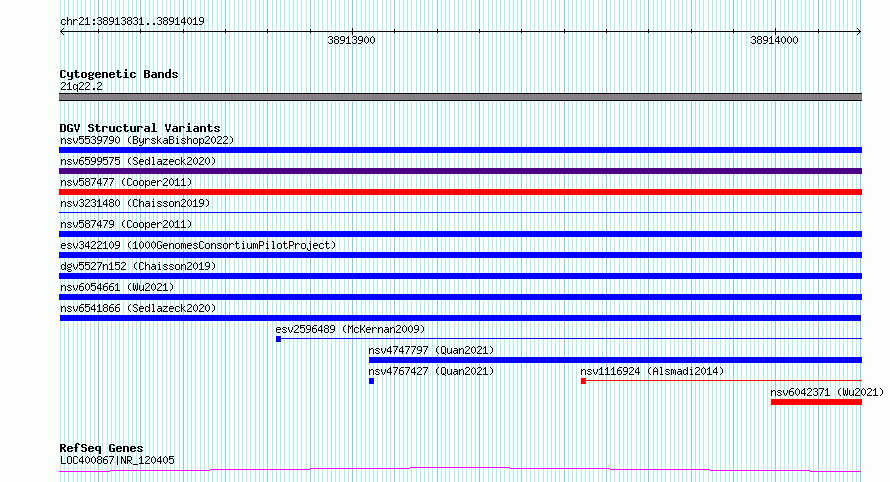Click the nsv5539790 (ByrskaBishop2022) label

147,140
